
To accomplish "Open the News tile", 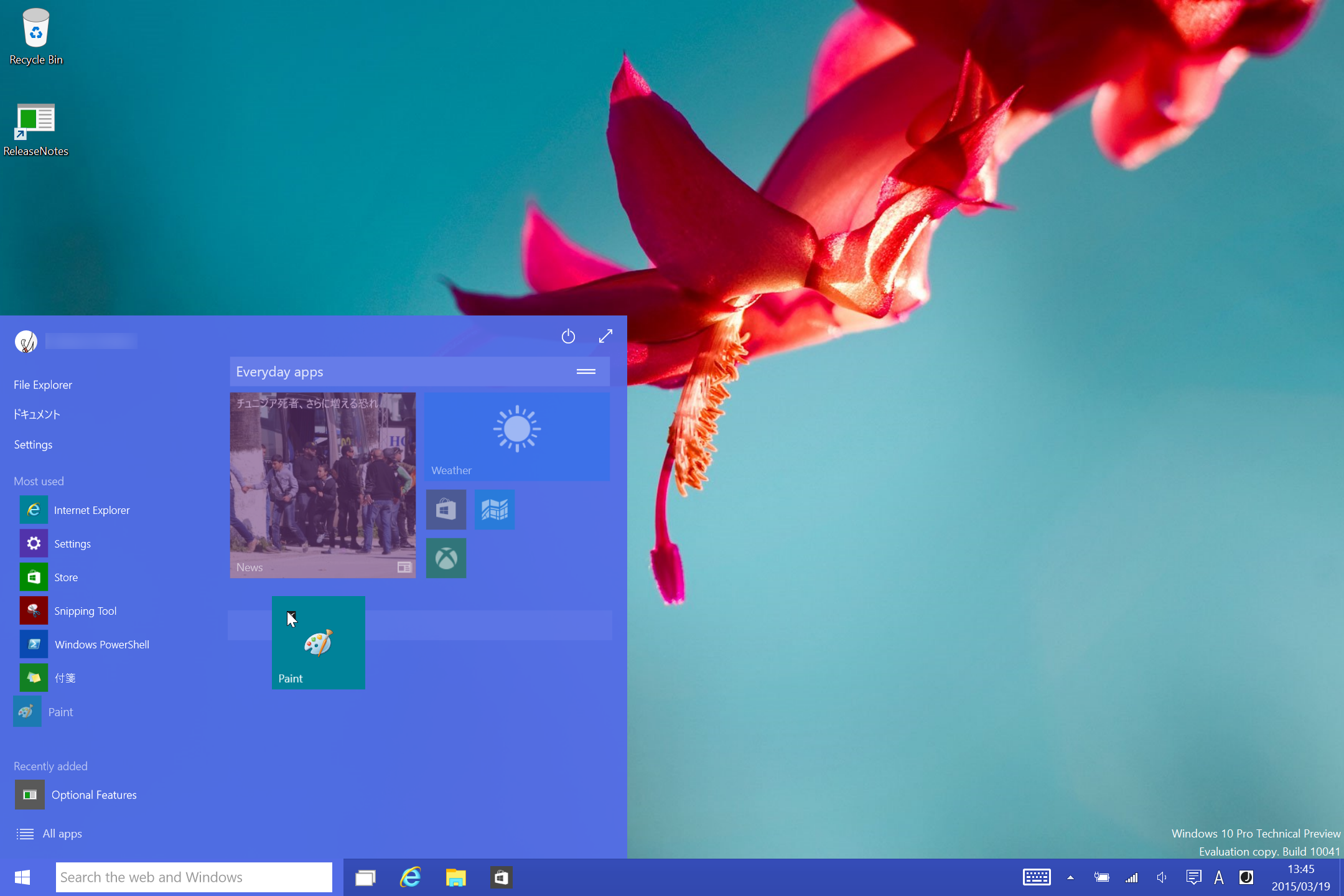I will point(322,485).
